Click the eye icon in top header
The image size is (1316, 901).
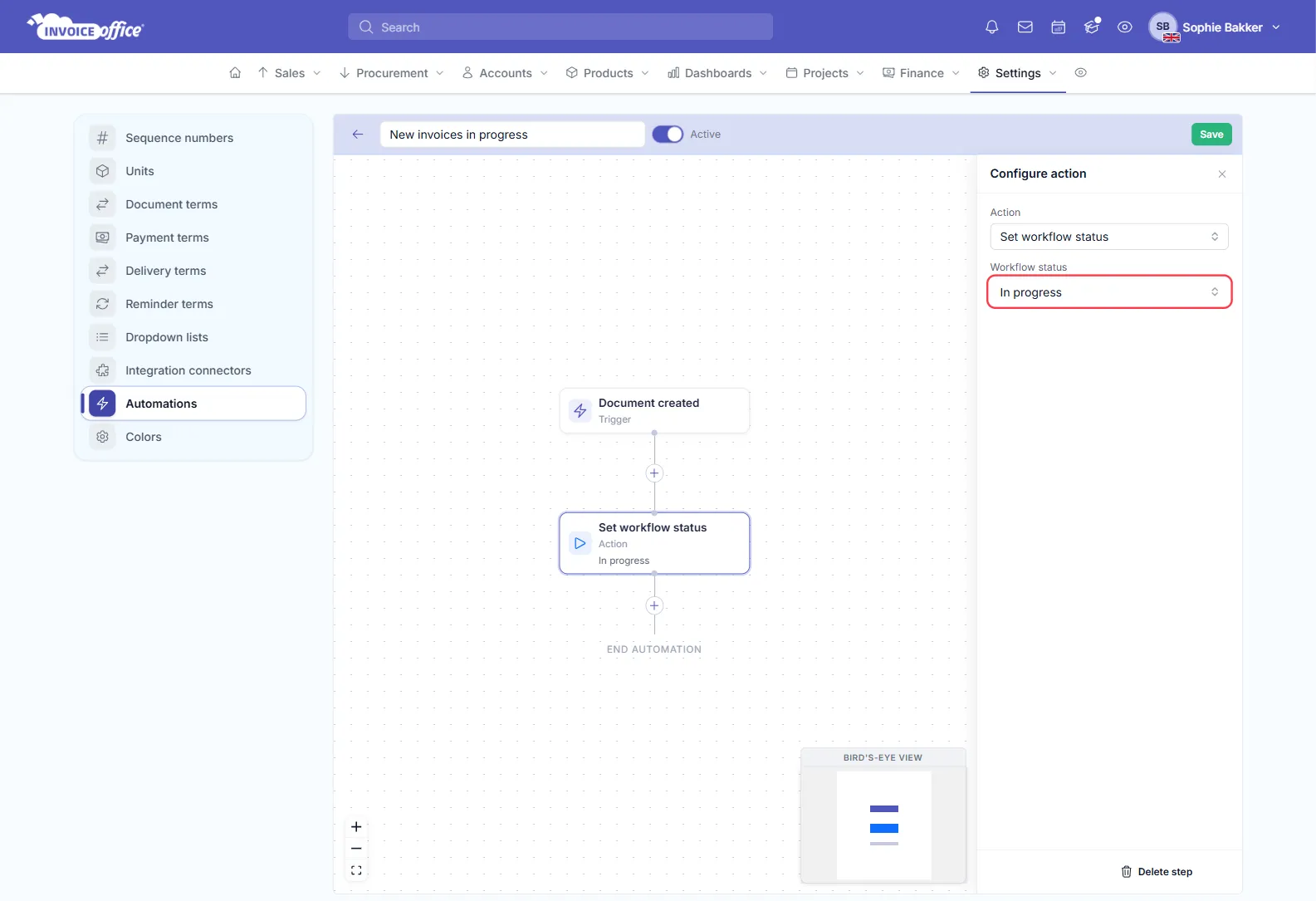click(x=1125, y=27)
